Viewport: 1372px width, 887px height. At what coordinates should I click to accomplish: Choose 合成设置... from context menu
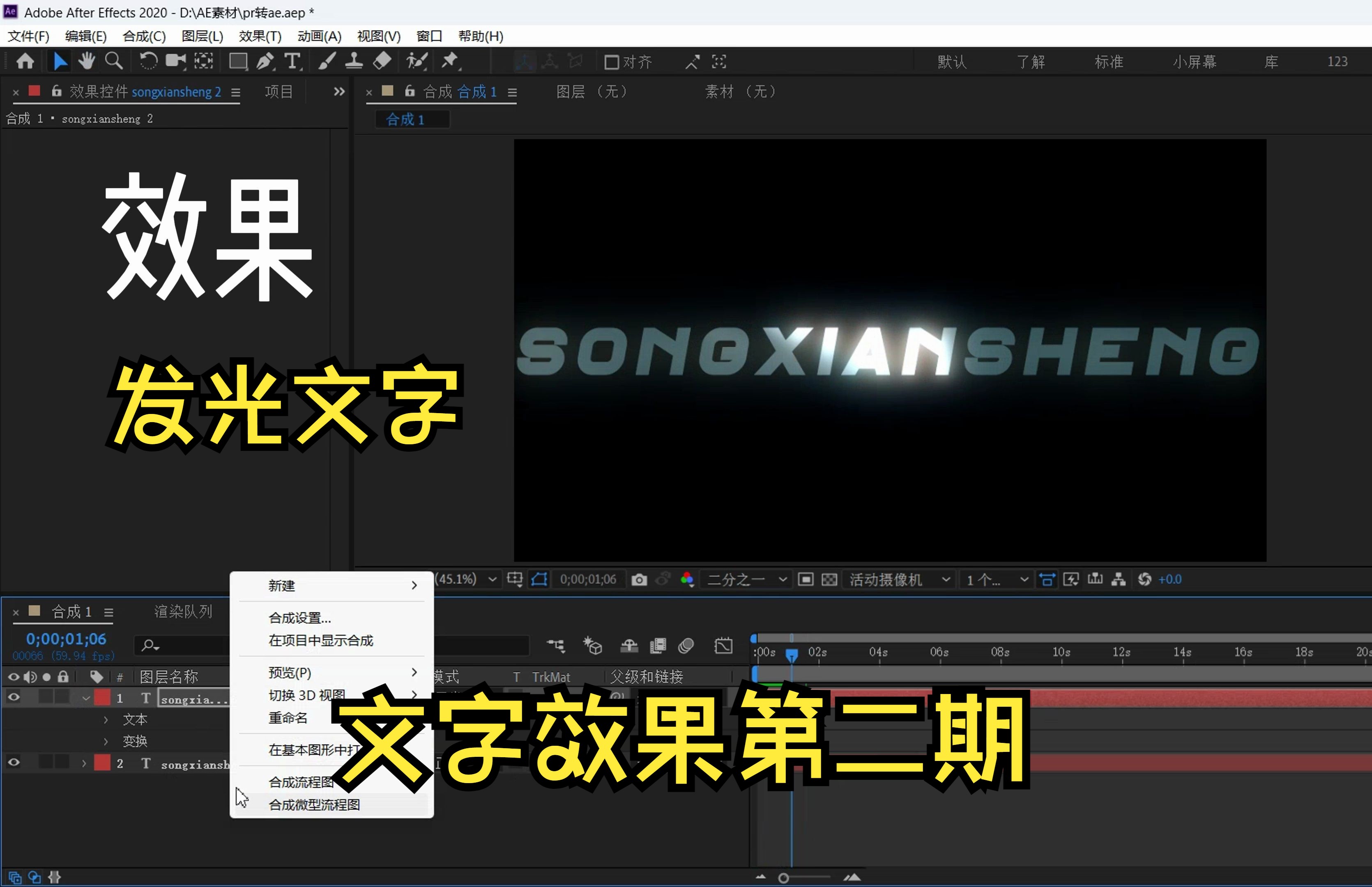[x=299, y=618]
